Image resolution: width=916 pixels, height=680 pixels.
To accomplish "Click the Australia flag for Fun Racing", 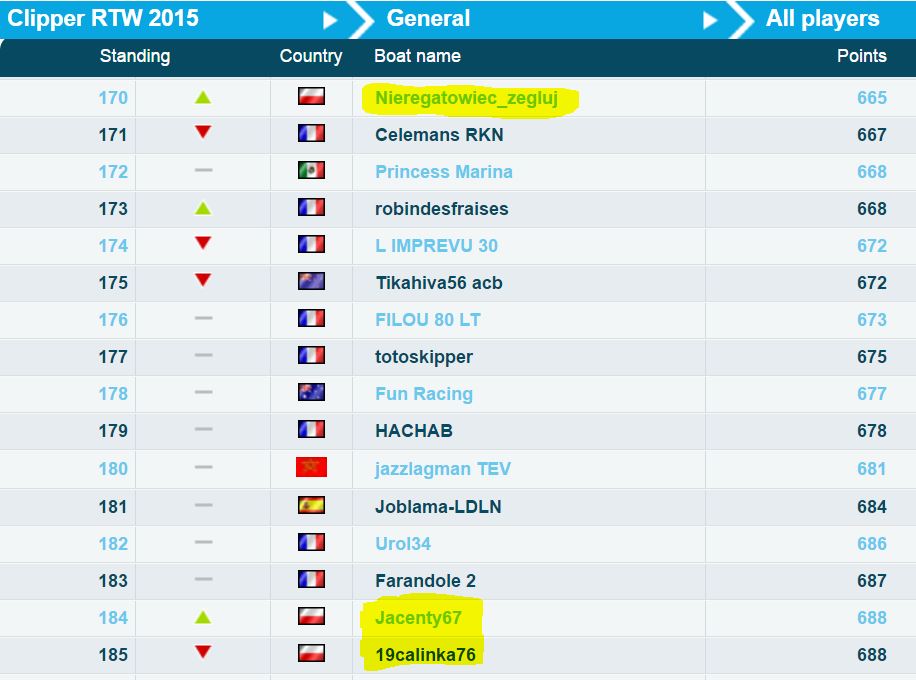I will [x=311, y=392].
